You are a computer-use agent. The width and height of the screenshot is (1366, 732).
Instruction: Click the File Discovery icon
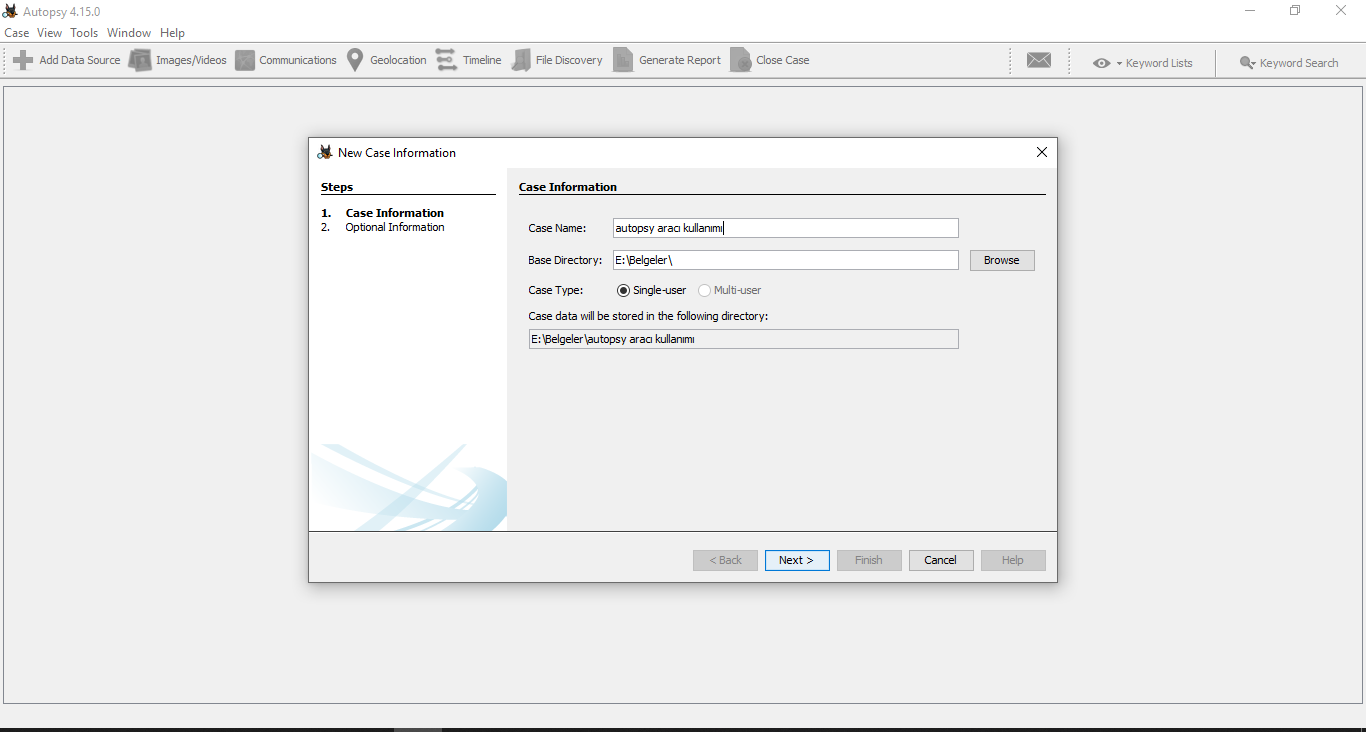point(521,60)
